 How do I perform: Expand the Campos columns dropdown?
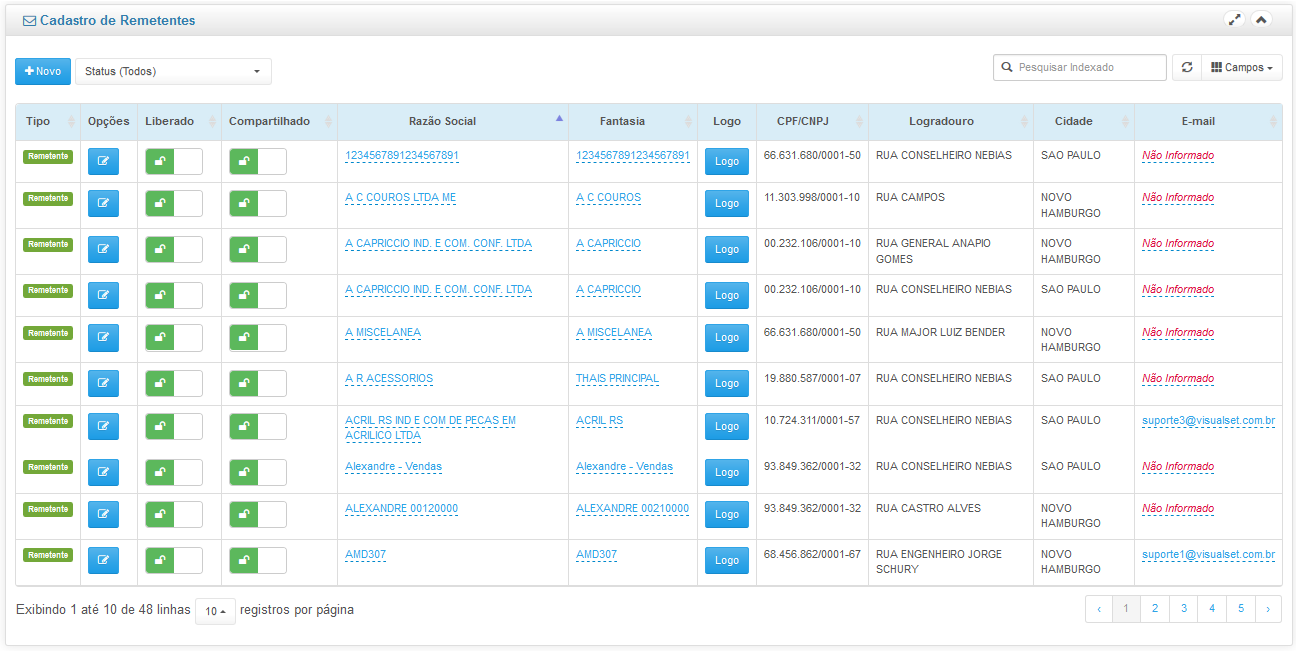(x=1241, y=68)
